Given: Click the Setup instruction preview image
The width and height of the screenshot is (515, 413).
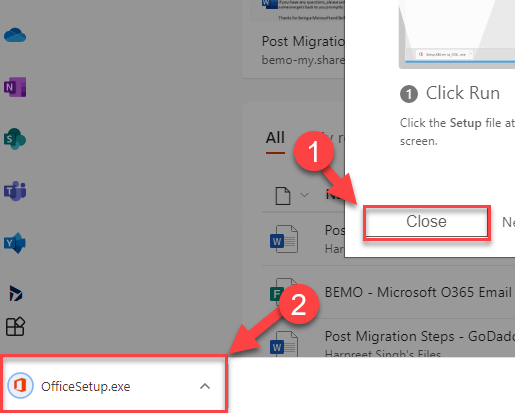Looking at the screenshot, I should point(457,34).
